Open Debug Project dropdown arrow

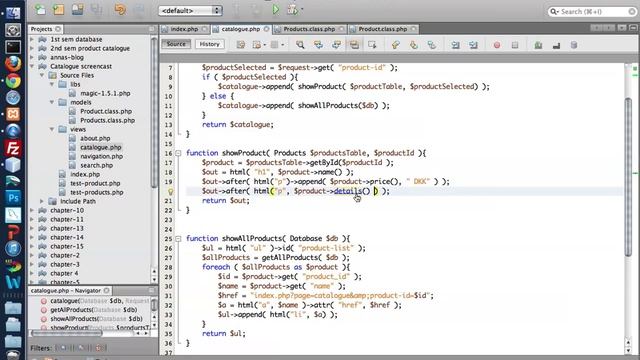coord(302,9)
